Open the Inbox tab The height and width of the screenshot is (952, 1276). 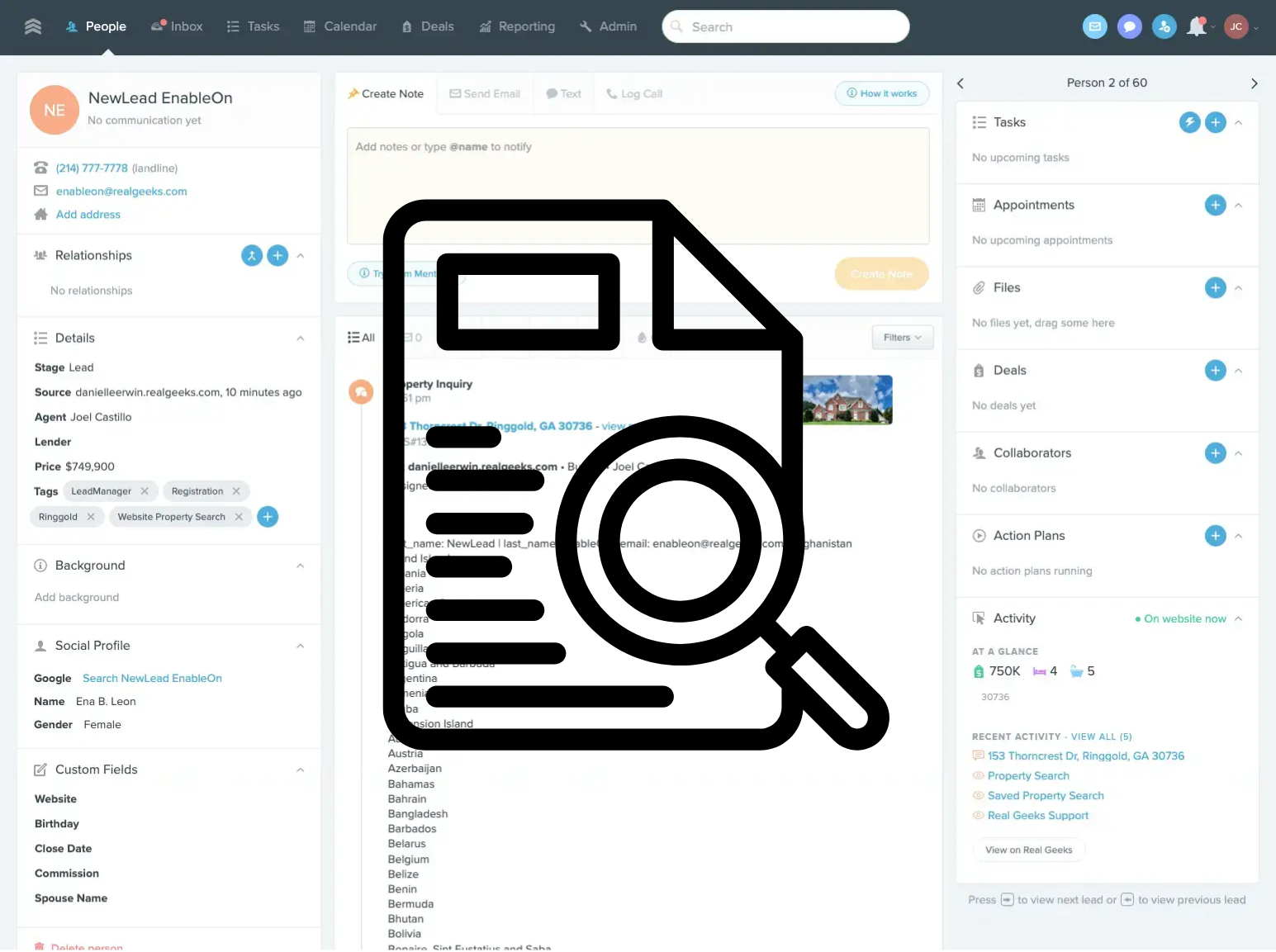(x=177, y=26)
